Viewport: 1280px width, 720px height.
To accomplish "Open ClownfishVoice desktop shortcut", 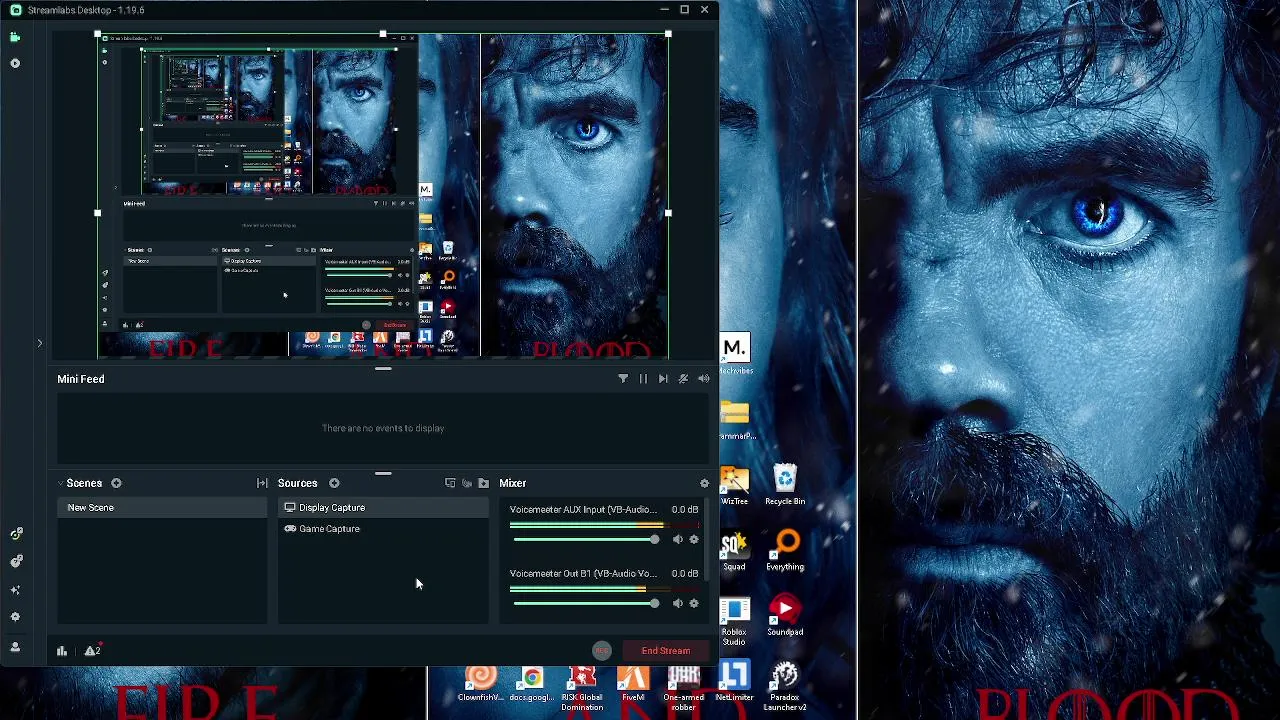I will (481, 684).
